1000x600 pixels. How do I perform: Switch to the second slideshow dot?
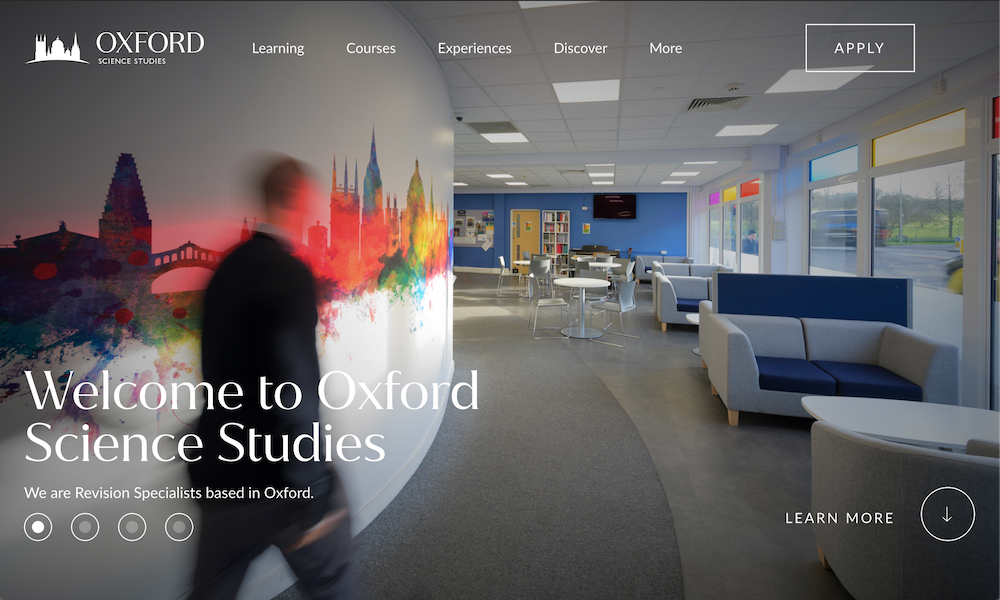tap(85, 527)
